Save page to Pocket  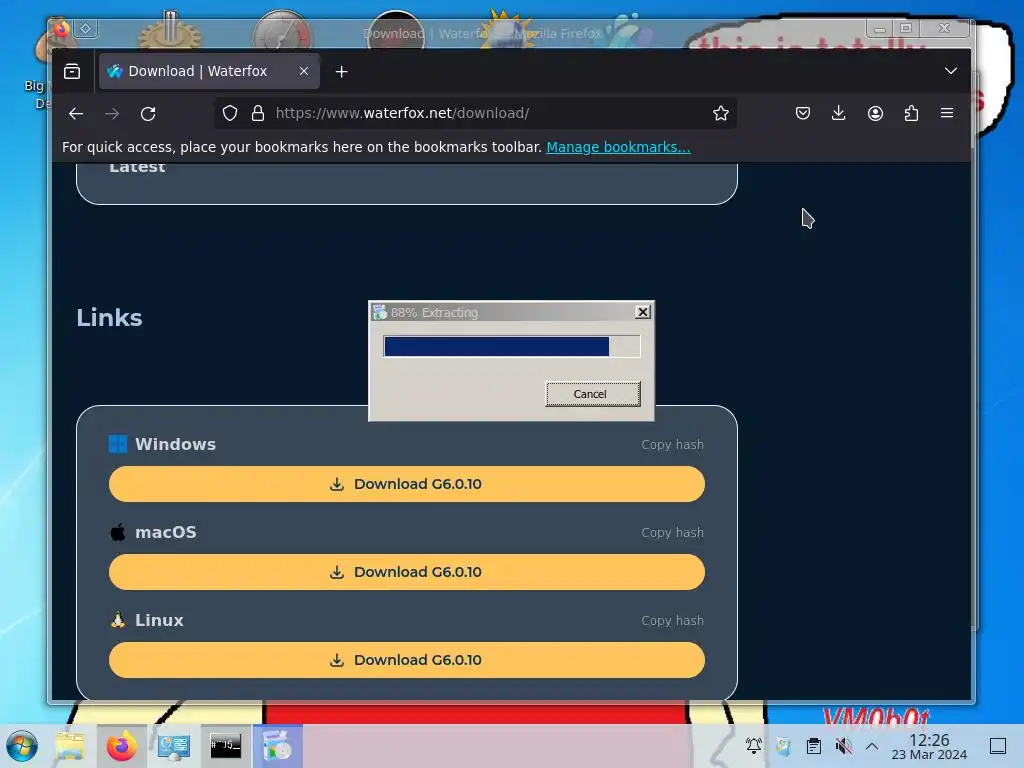(x=803, y=114)
